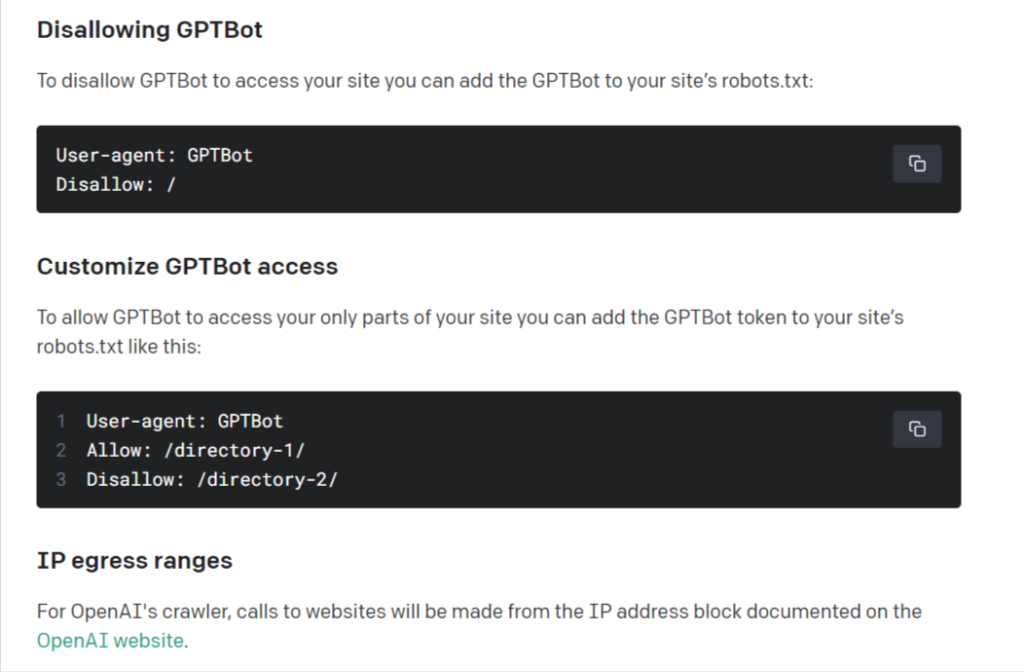Click the 'For OpenAI's crawler' sentence
1024x672 pixels.
(x=479, y=626)
